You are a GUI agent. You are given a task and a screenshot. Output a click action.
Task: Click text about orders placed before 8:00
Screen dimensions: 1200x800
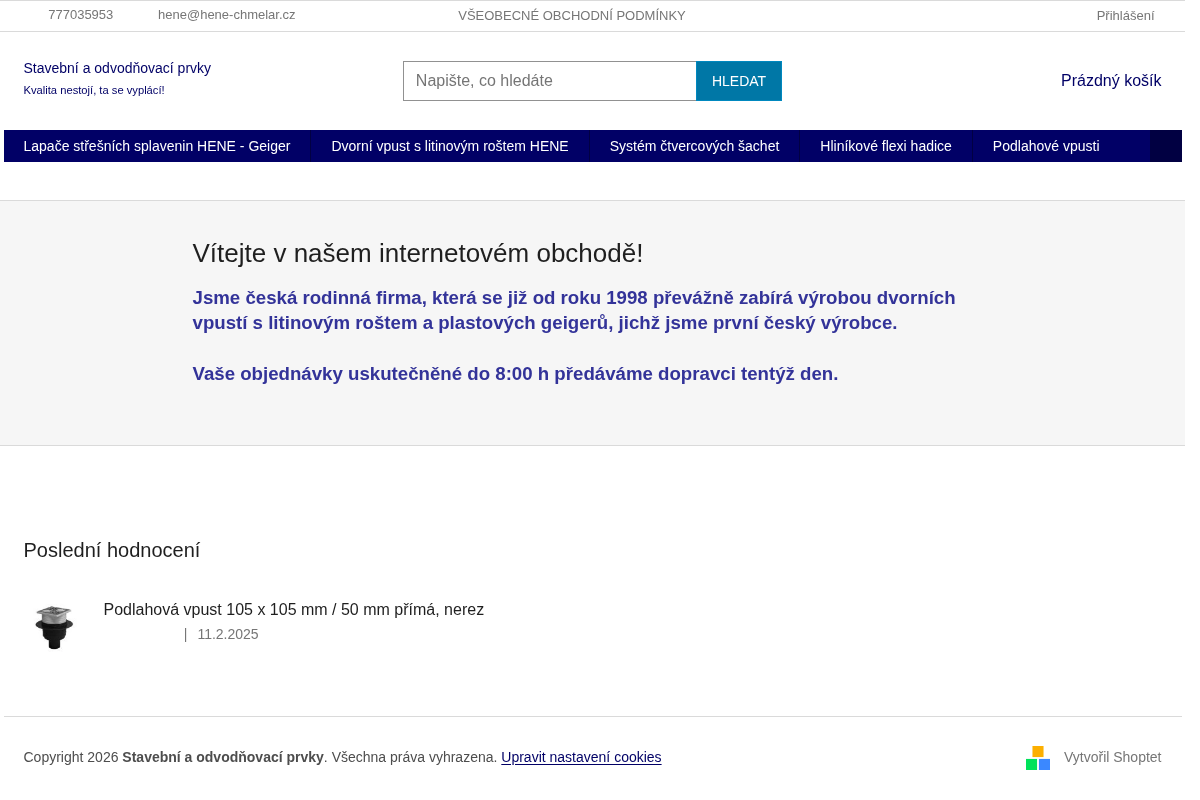515,374
